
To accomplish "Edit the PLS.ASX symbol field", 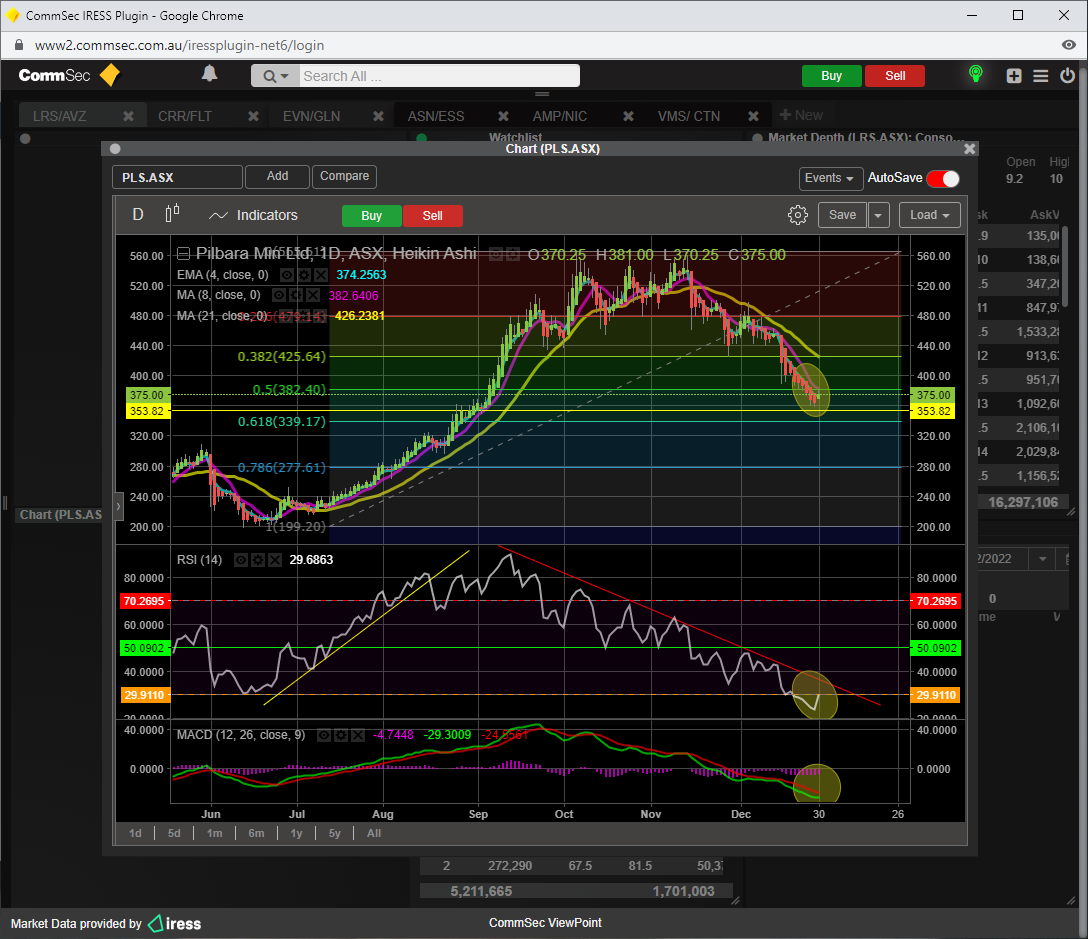I will [x=178, y=177].
